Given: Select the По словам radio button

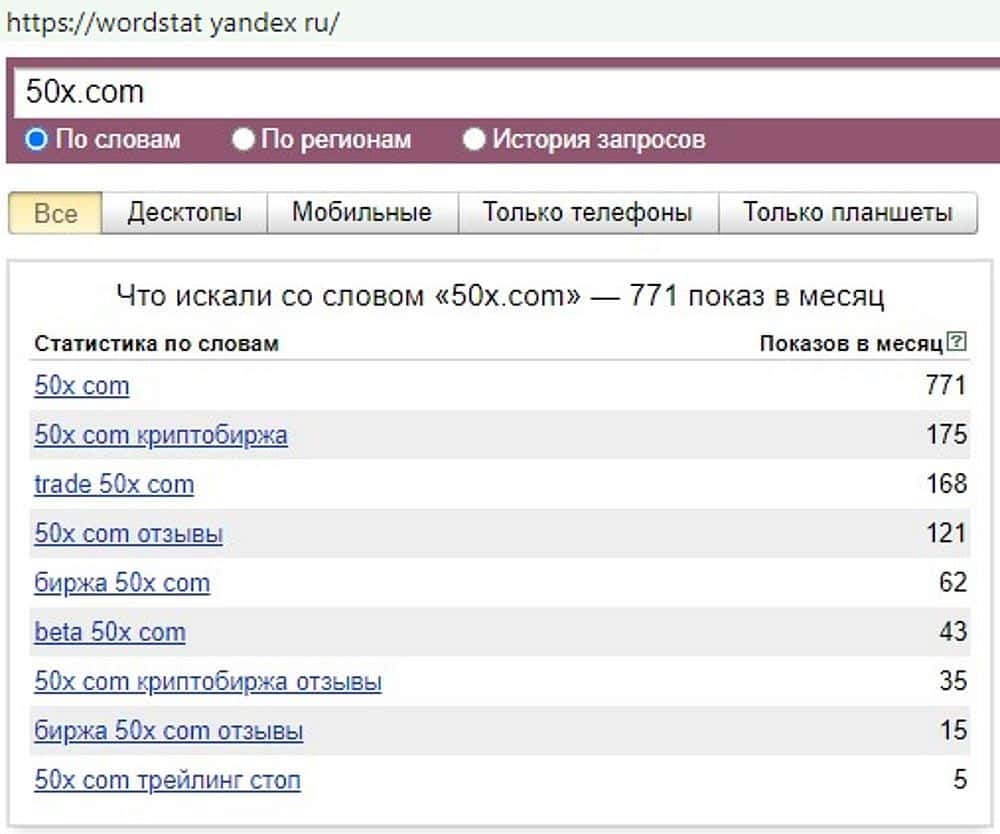Looking at the screenshot, I should point(37,139).
